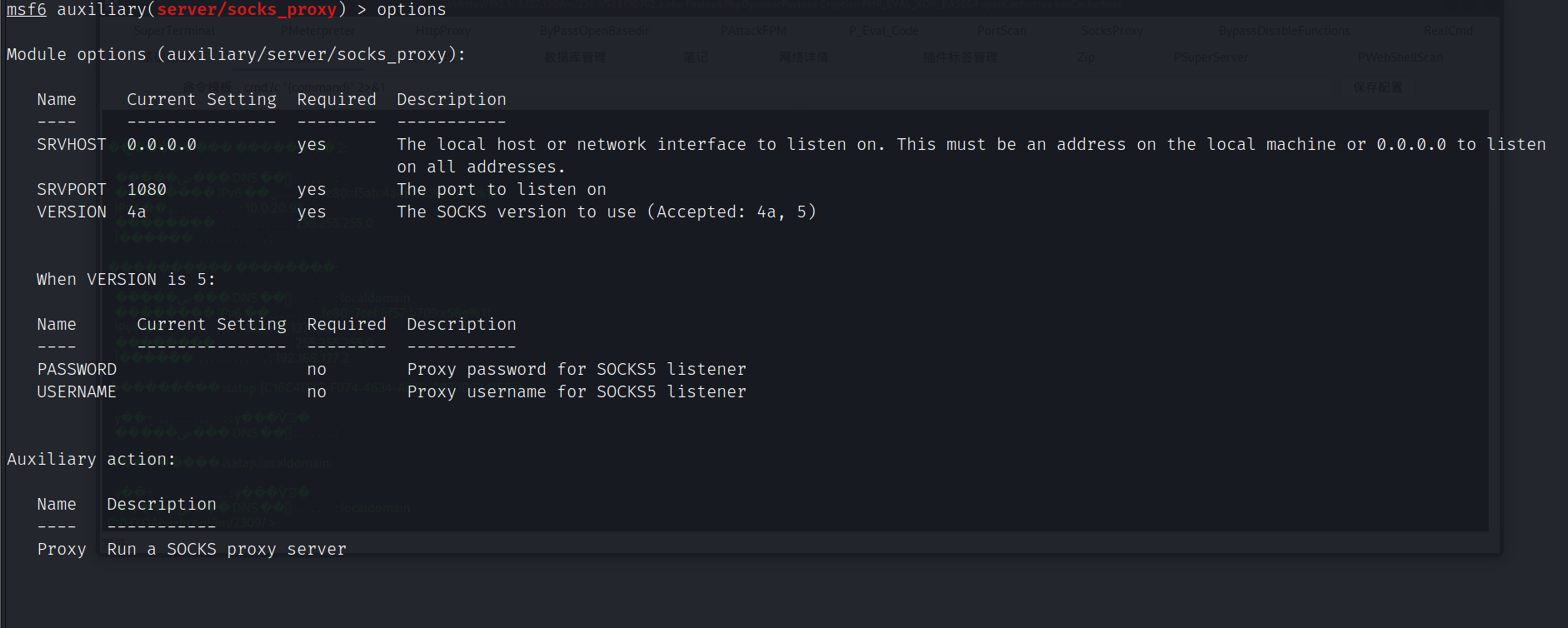Image resolution: width=1568 pixels, height=628 pixels.
Task: Click the red server/socks_proxy module name
Action: (247, 10)
